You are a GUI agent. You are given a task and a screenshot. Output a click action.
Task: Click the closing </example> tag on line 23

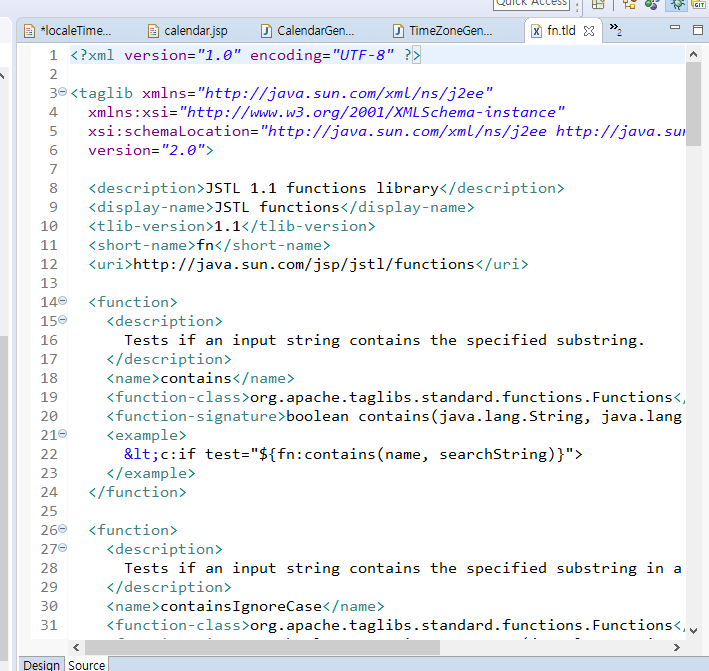point(151,473)
